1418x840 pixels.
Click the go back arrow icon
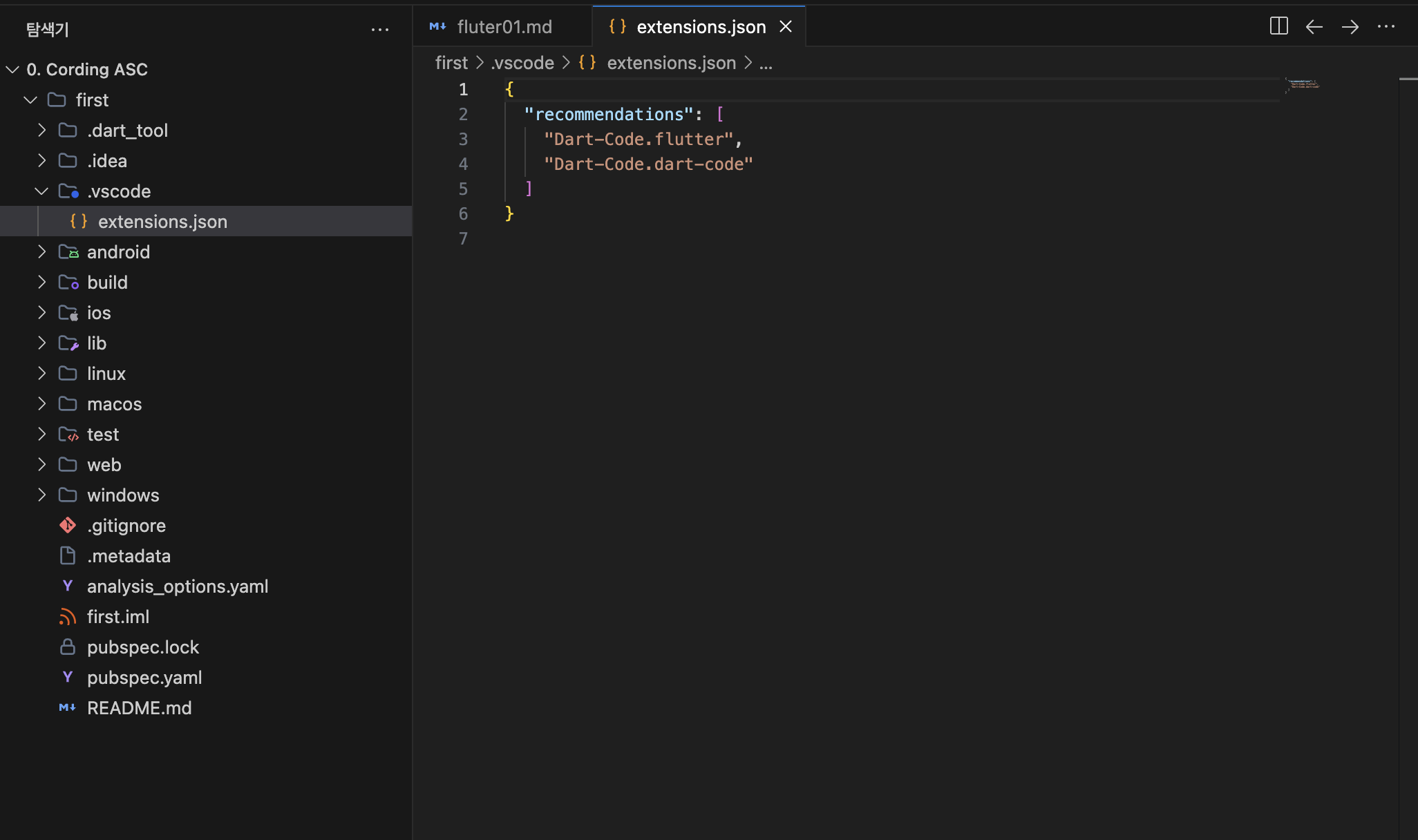pos(1314,27)
